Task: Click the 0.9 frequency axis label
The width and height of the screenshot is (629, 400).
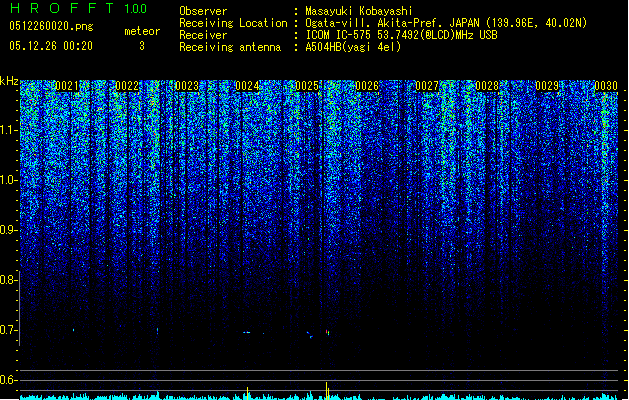Action: (9, 230)
